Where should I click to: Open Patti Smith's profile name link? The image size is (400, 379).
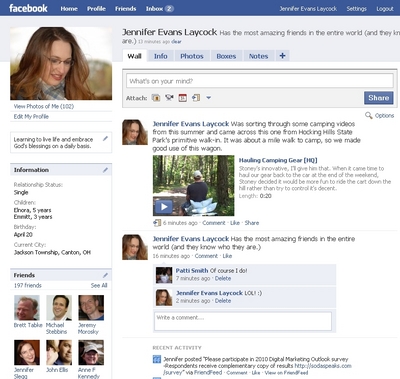pyautogui.click(x=192, y=271)
